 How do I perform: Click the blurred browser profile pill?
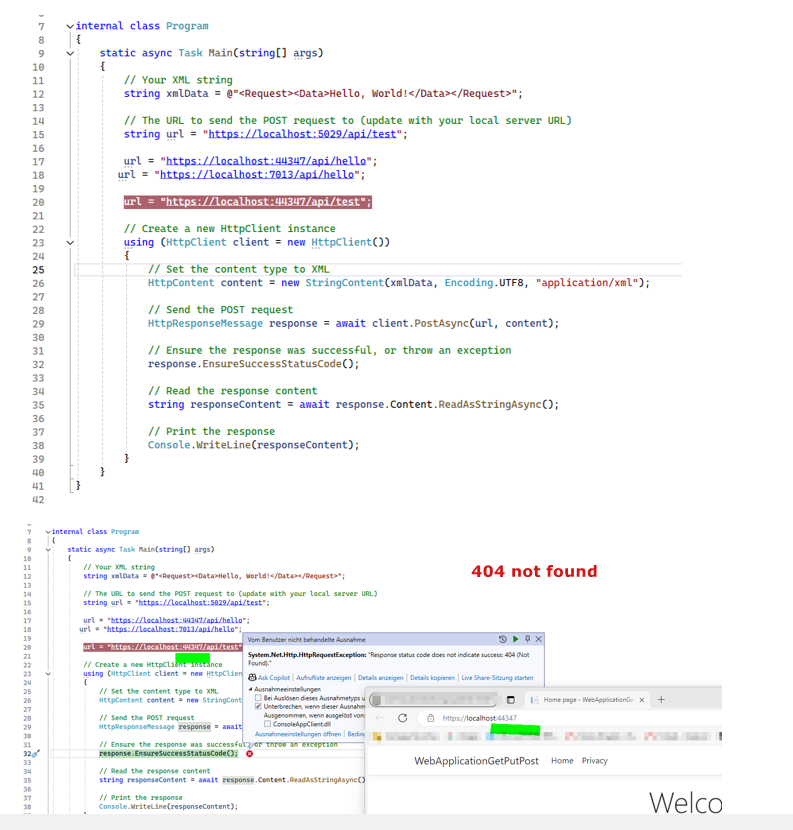tap(434, 700)
